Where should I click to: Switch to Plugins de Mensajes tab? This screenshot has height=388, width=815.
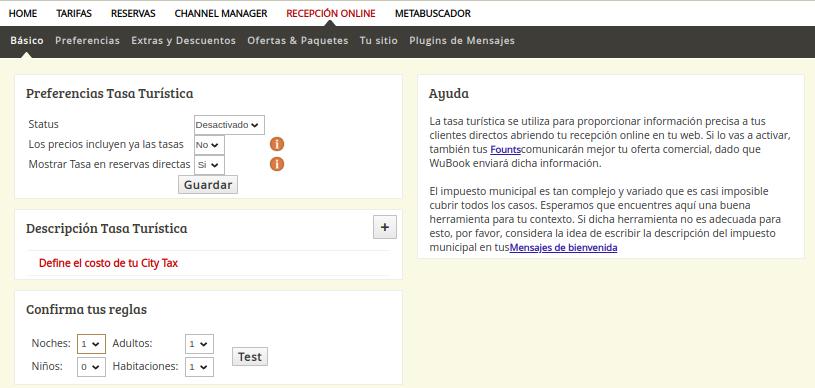coord(462,41)
